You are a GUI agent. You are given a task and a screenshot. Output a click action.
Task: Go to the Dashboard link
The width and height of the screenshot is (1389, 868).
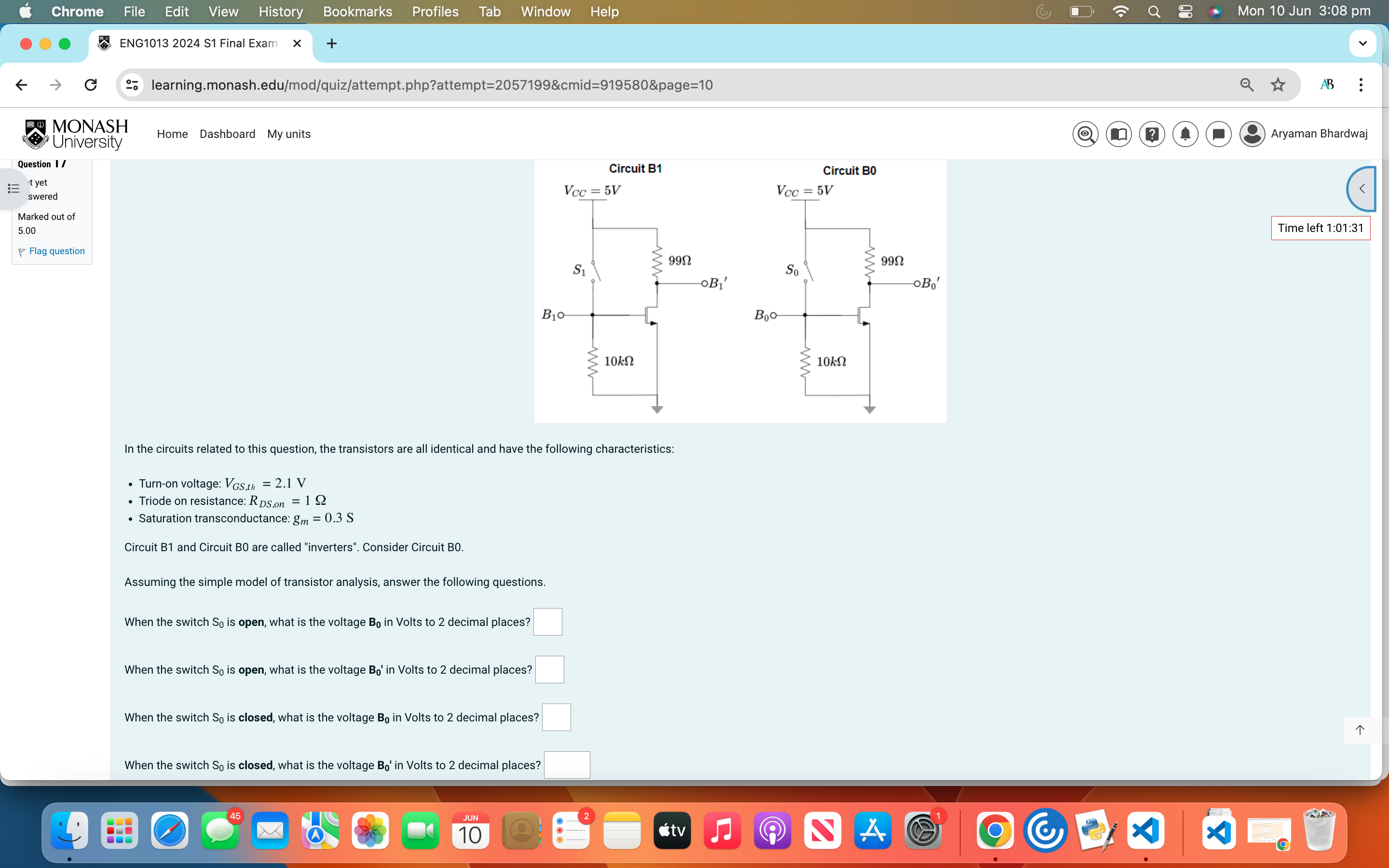227,134
